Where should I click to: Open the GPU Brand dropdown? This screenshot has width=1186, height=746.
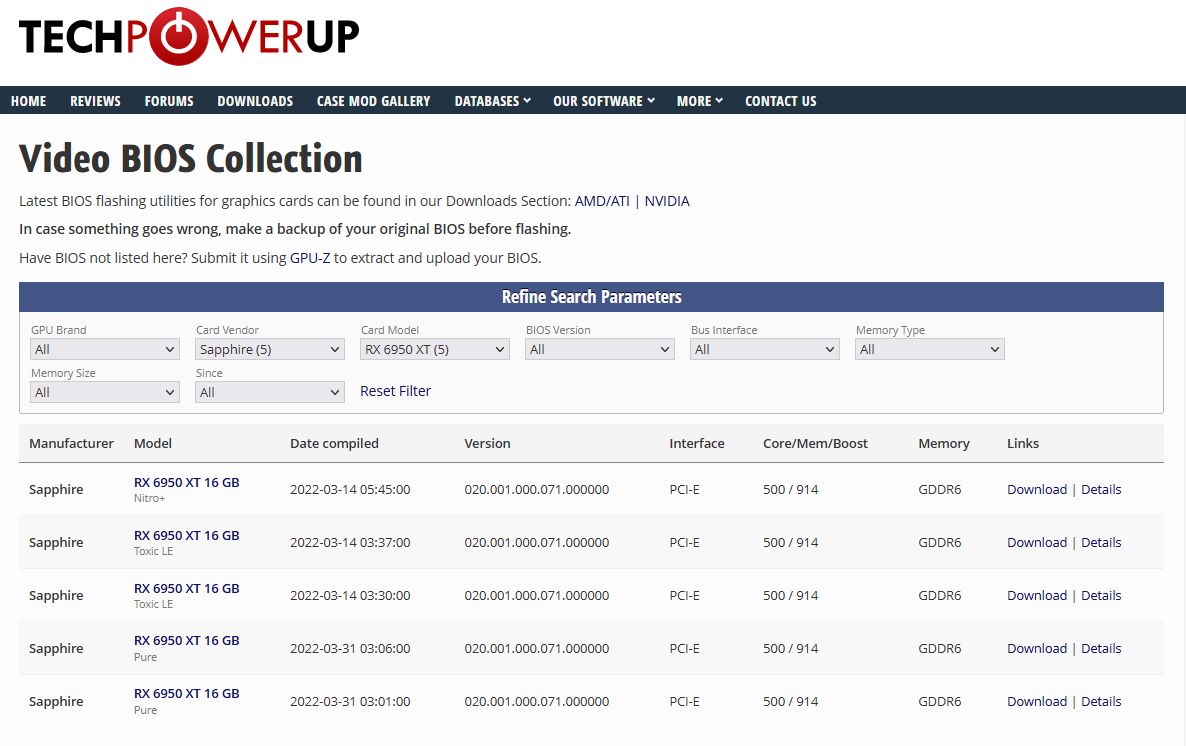pyautogui.click(x=104, y=349)
